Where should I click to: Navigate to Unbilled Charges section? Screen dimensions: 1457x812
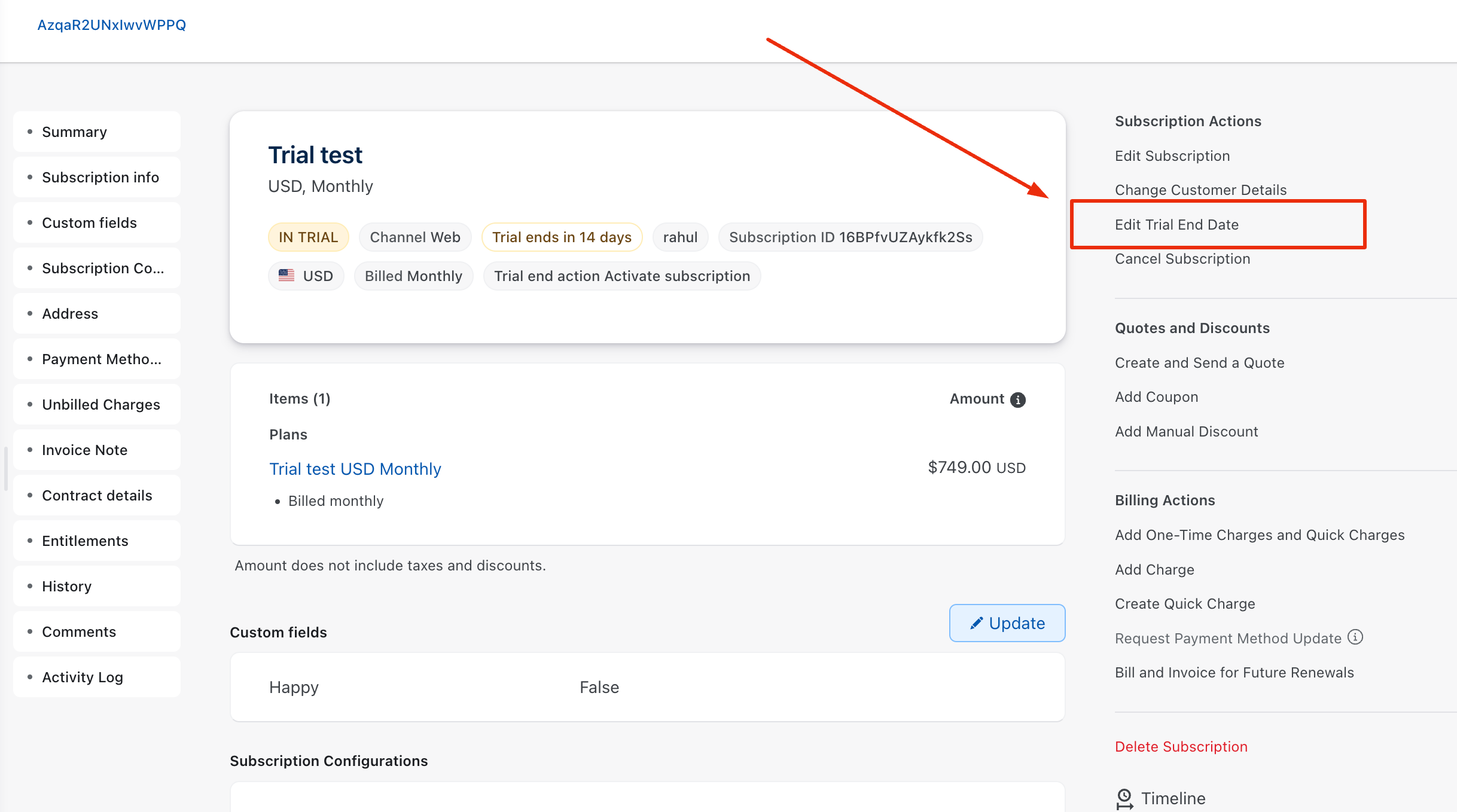click(100, 404)
